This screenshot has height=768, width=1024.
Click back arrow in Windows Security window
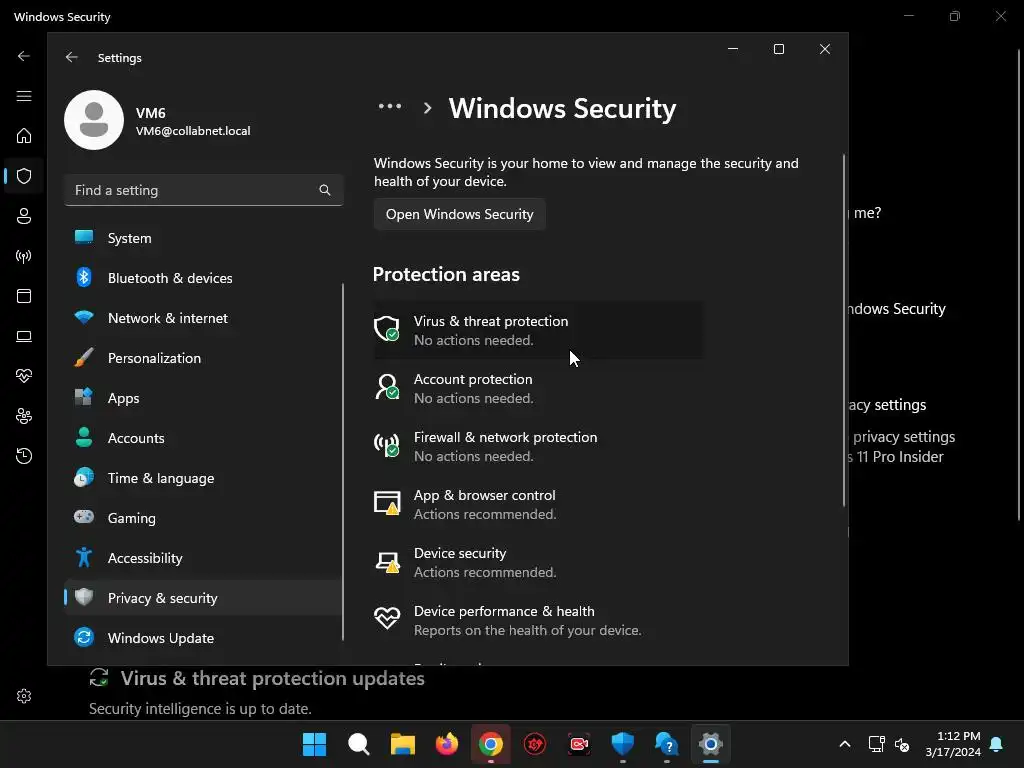tap(24, 56)
